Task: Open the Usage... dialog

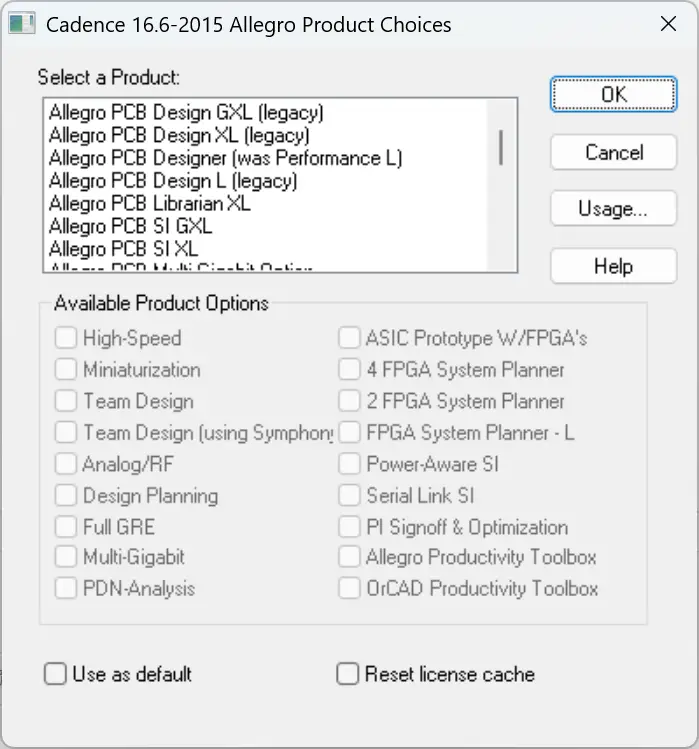Action: (x=613, y=209)
